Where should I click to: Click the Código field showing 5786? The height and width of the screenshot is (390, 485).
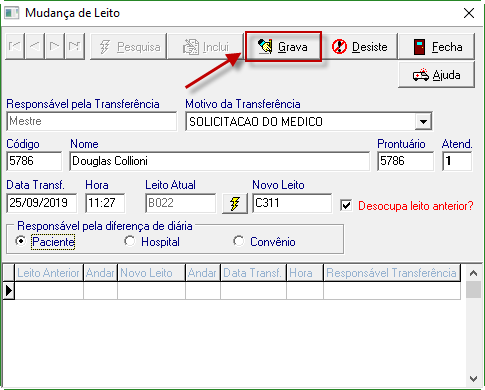point(34,161)
